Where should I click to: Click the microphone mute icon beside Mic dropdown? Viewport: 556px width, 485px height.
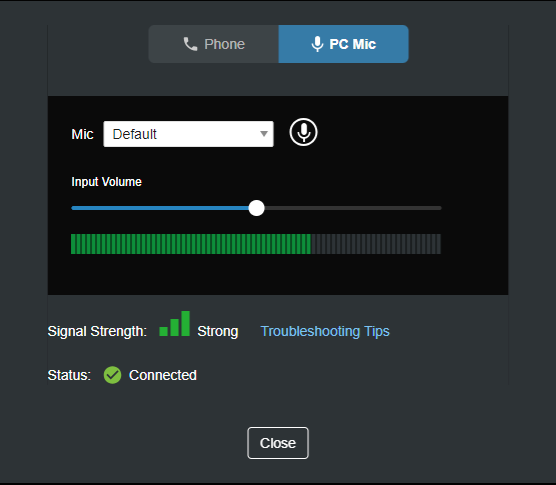click(303, 132)
